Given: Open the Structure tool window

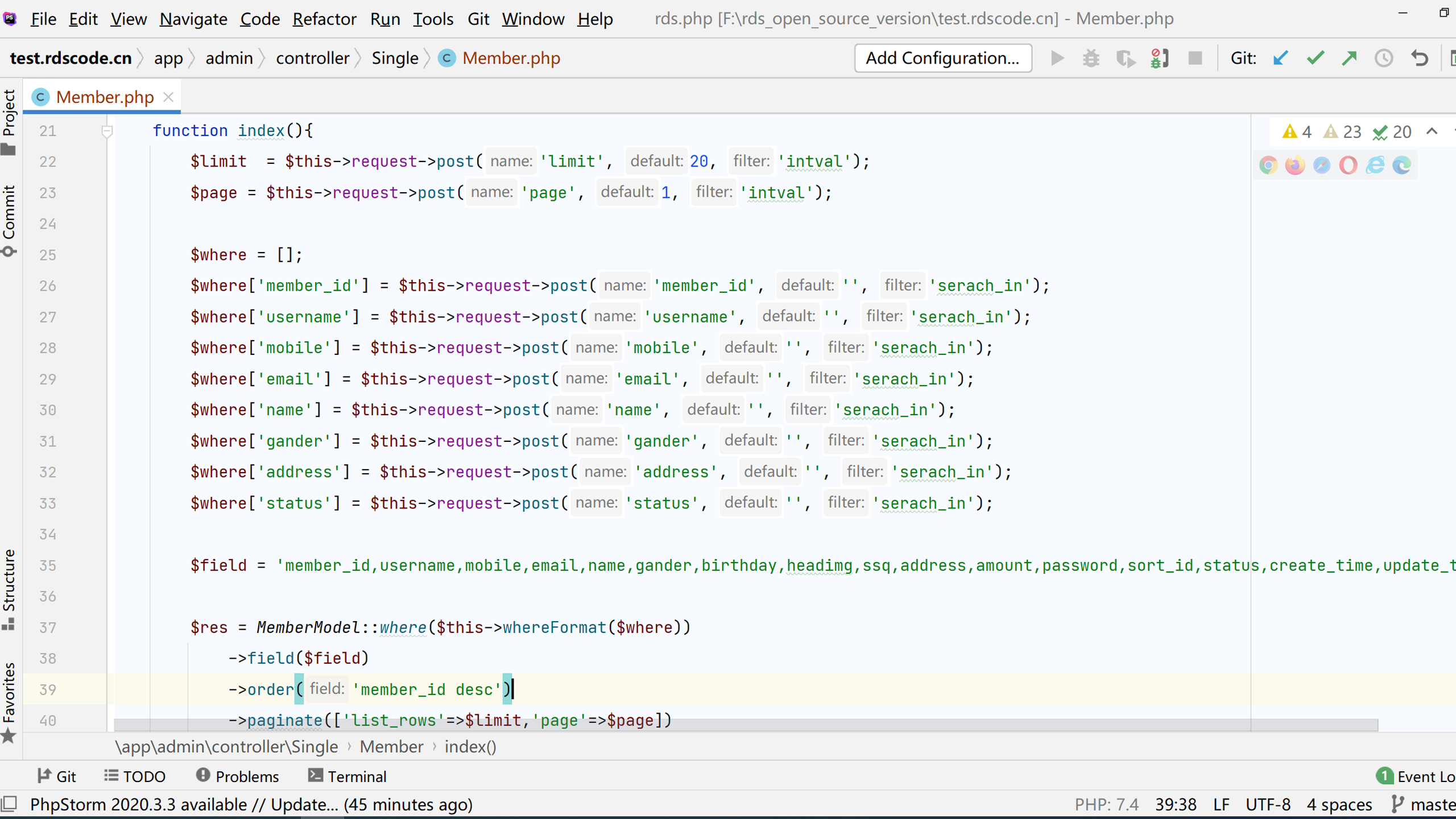Looking at the screenshot, I should tap(9, 590).
